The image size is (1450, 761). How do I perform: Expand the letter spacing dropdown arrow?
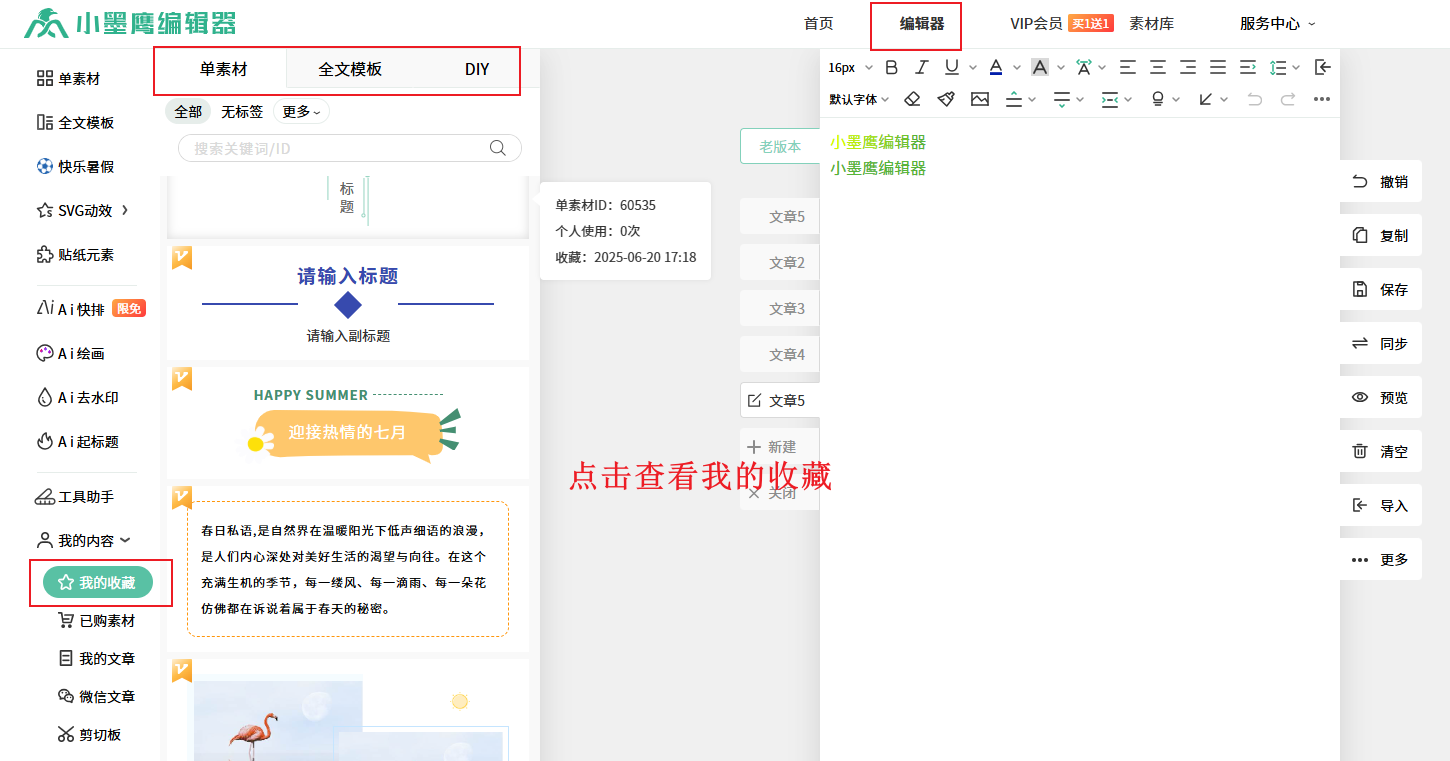(1102, 68)
